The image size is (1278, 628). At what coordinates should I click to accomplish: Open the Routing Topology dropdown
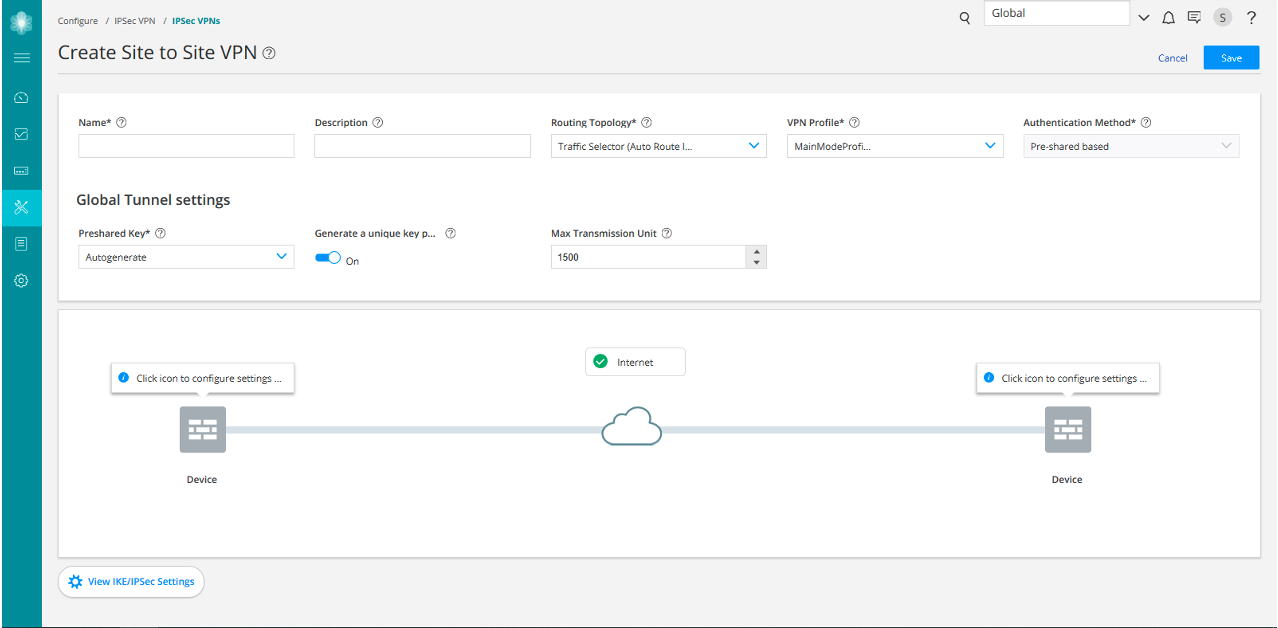pos(658,146)
